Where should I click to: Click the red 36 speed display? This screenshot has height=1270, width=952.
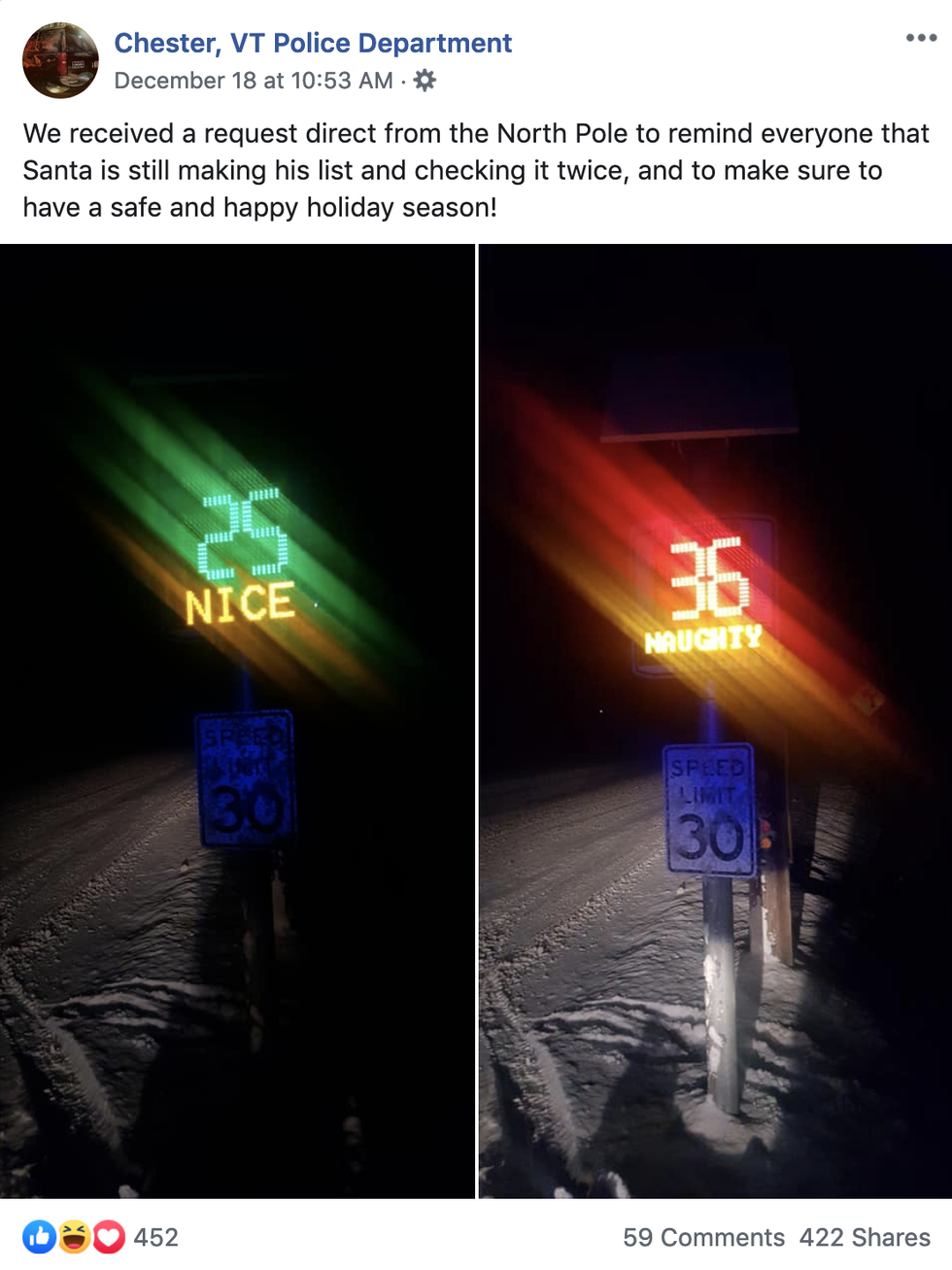click(x=710, y=578)
